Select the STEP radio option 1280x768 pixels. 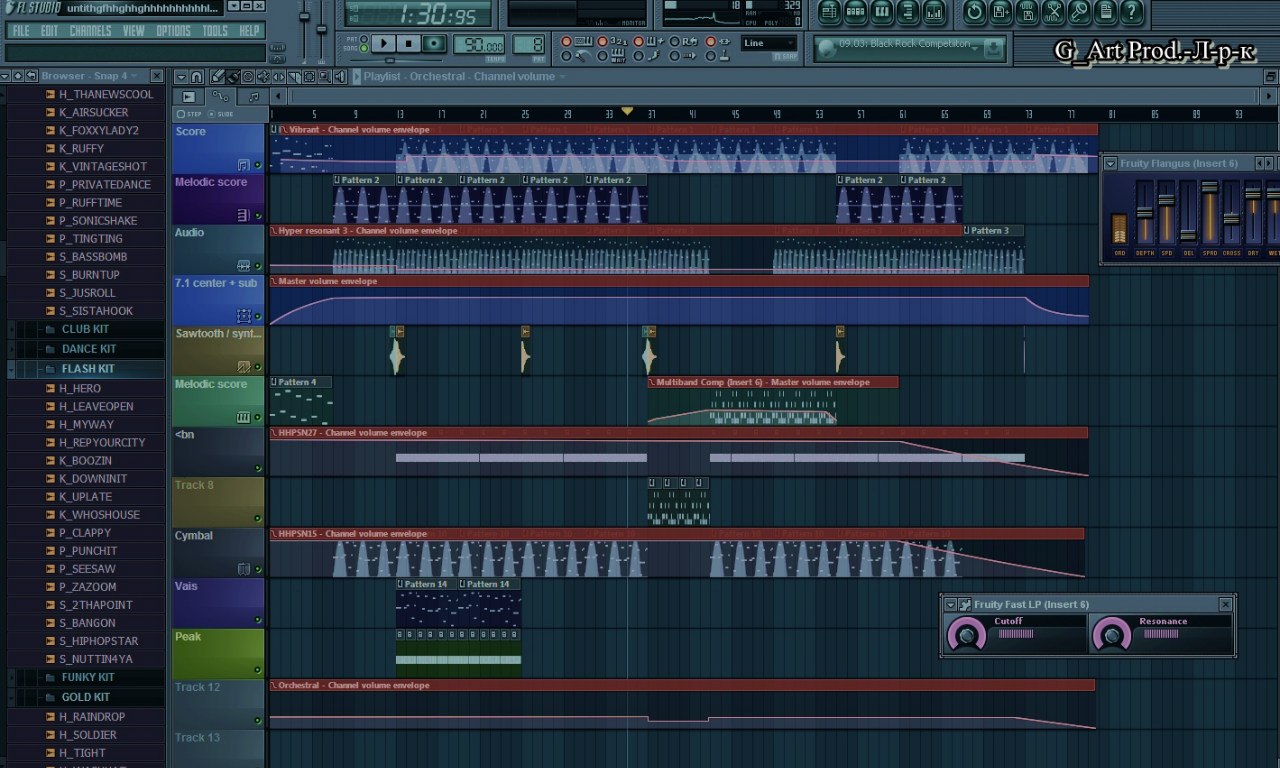[180, 114]
